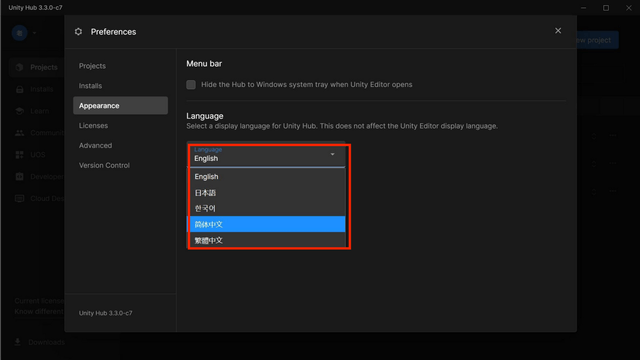
Task: Close the Preferences dialog
Action: click(x=558, y=31)
